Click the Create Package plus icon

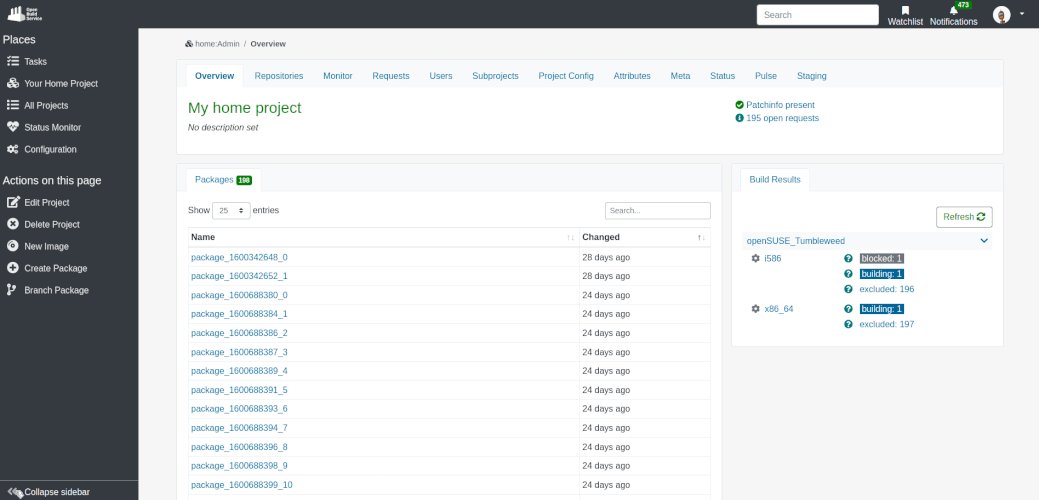click(x=13, y=268)
